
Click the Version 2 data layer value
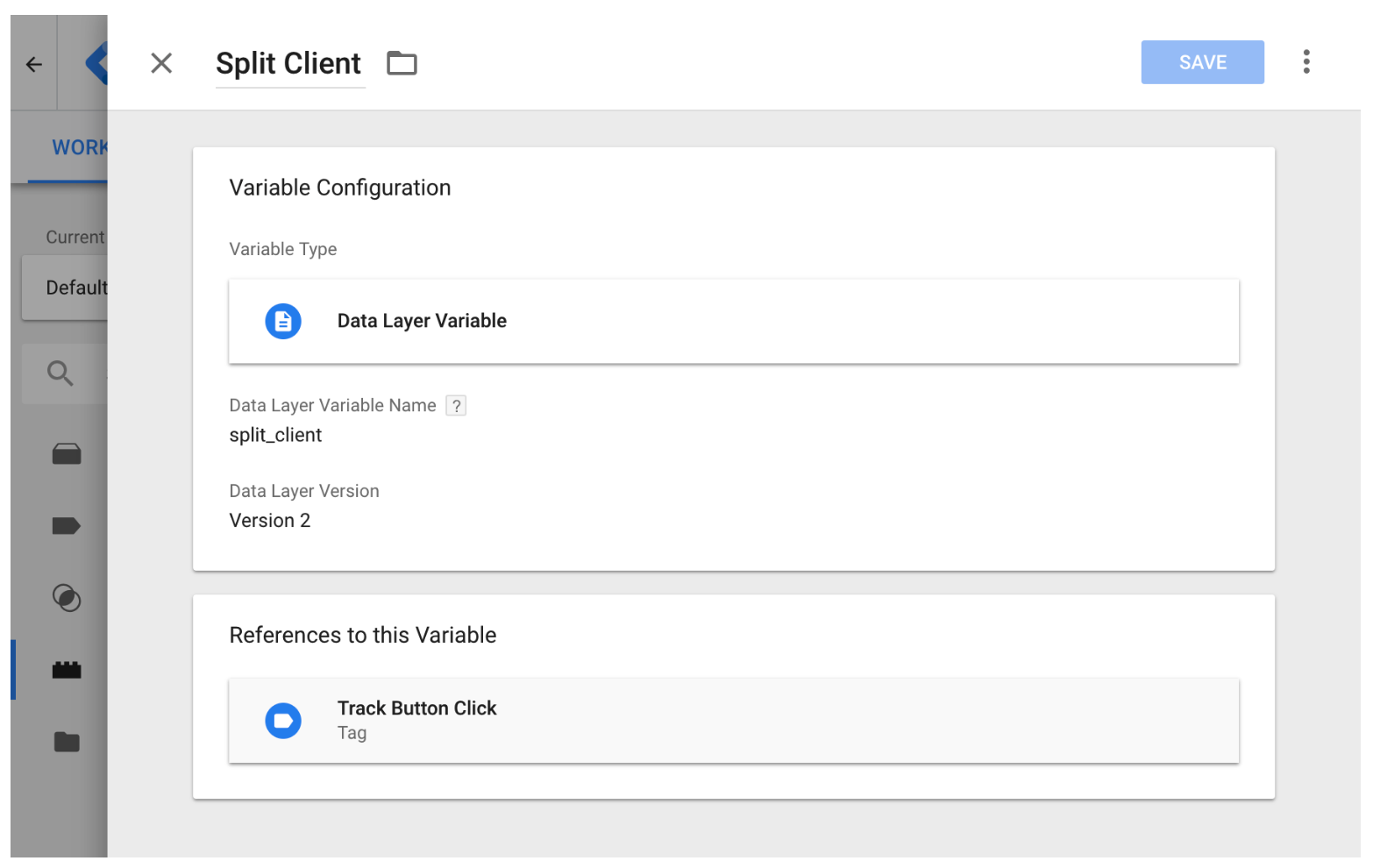pos(270,521)
